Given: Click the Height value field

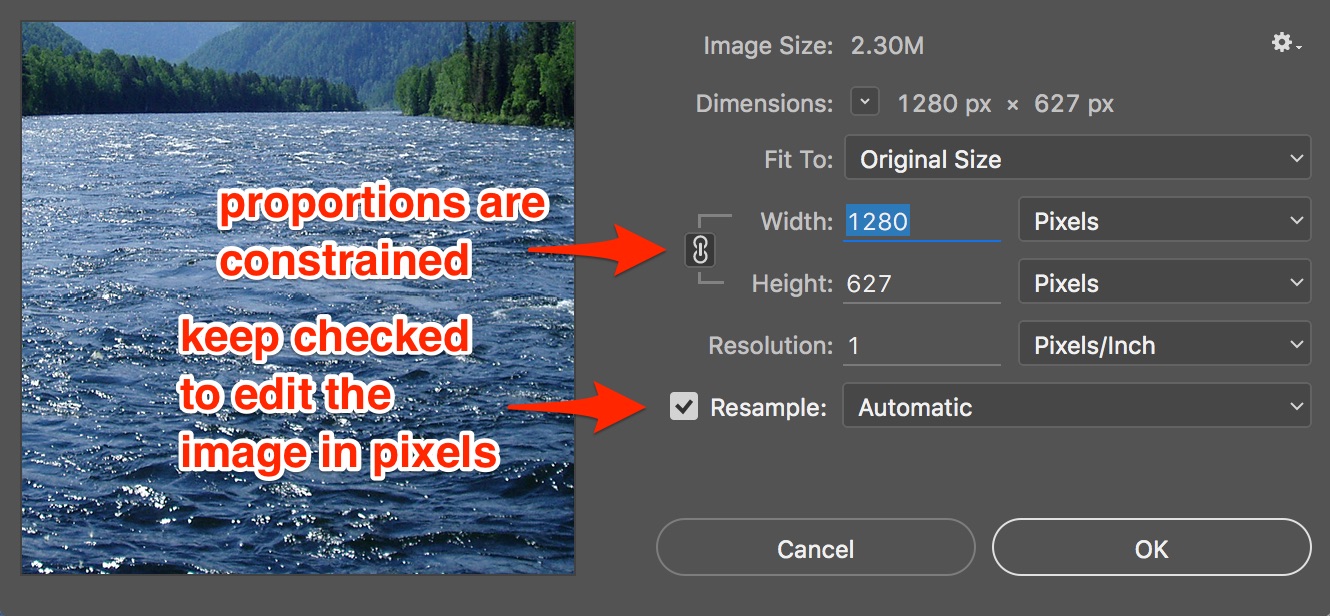Looking at the screenshot, I should (921, 284).
